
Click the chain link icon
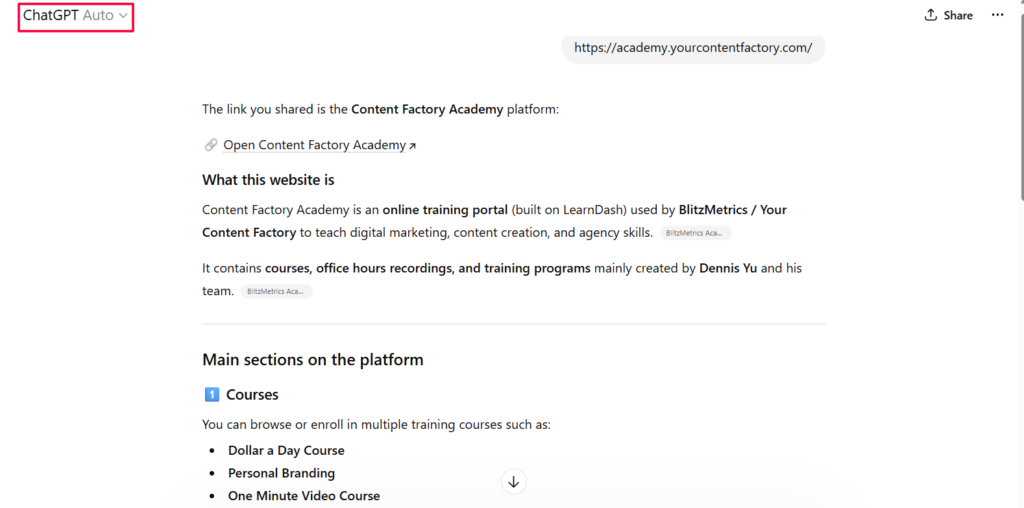211,145
